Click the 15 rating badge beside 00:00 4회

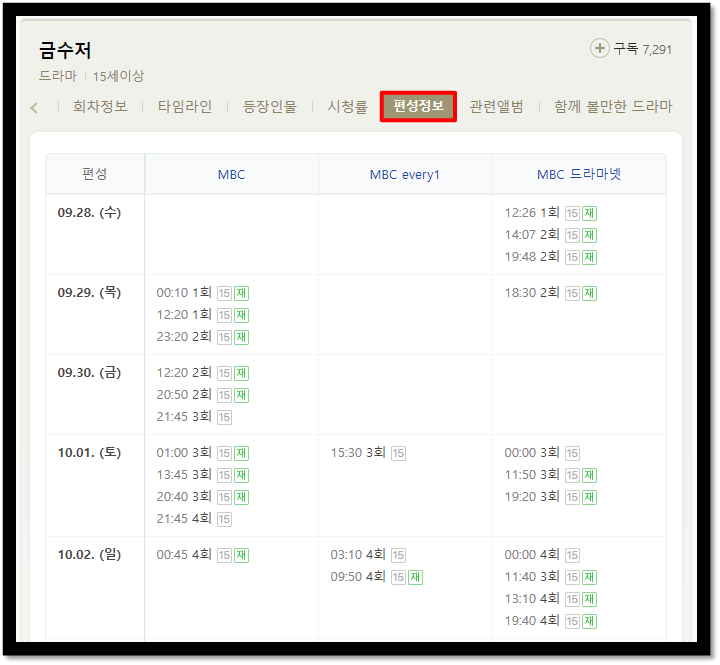[x=572, y=555]
